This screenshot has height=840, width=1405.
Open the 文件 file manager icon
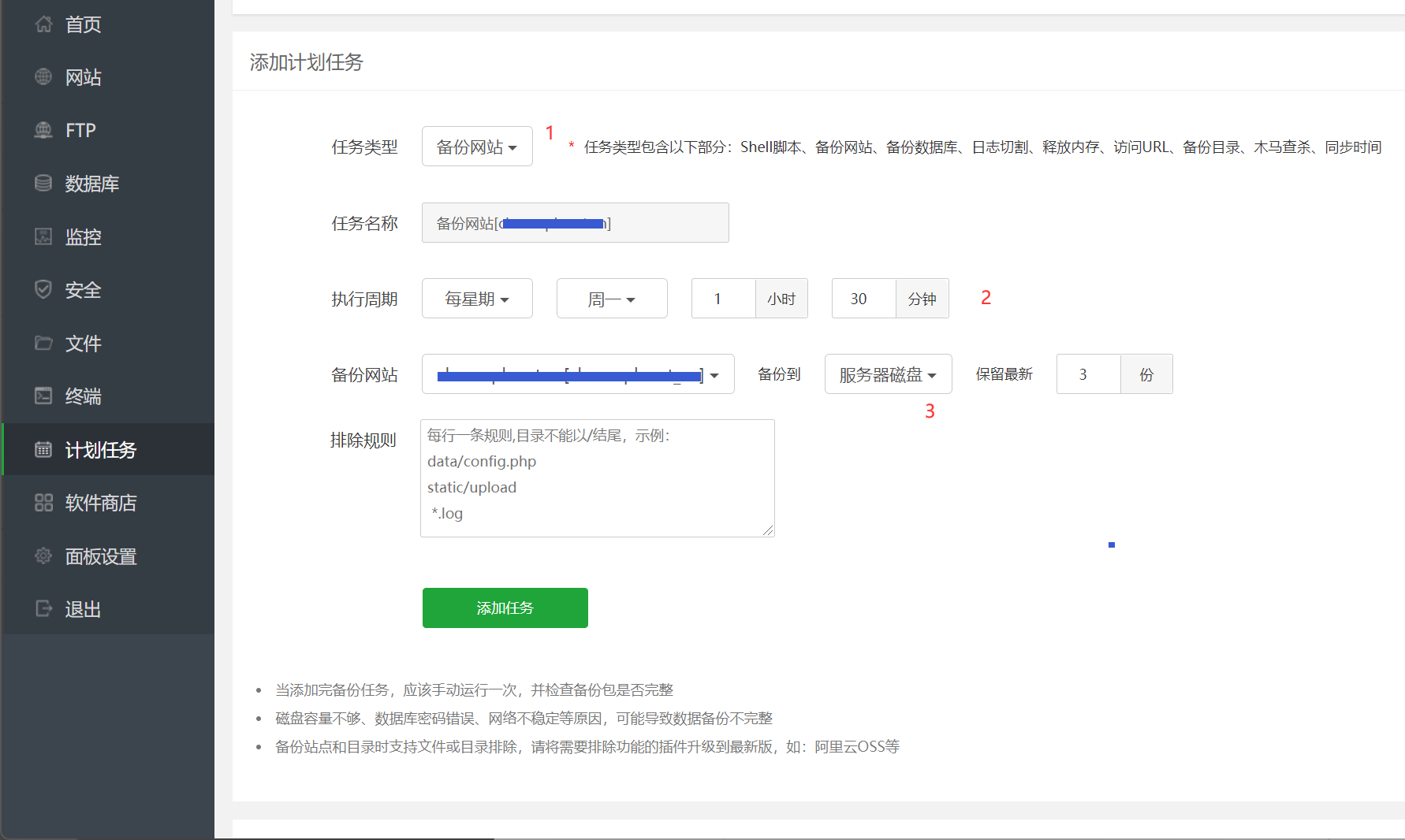pos(83,344)
